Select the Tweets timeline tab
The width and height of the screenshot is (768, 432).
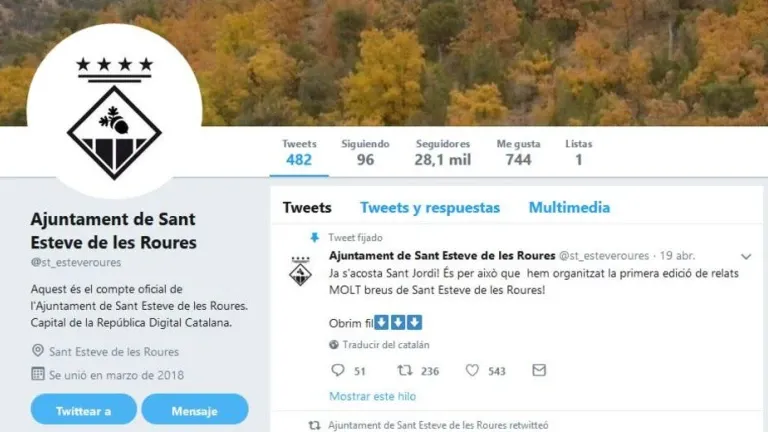point(307,208)
